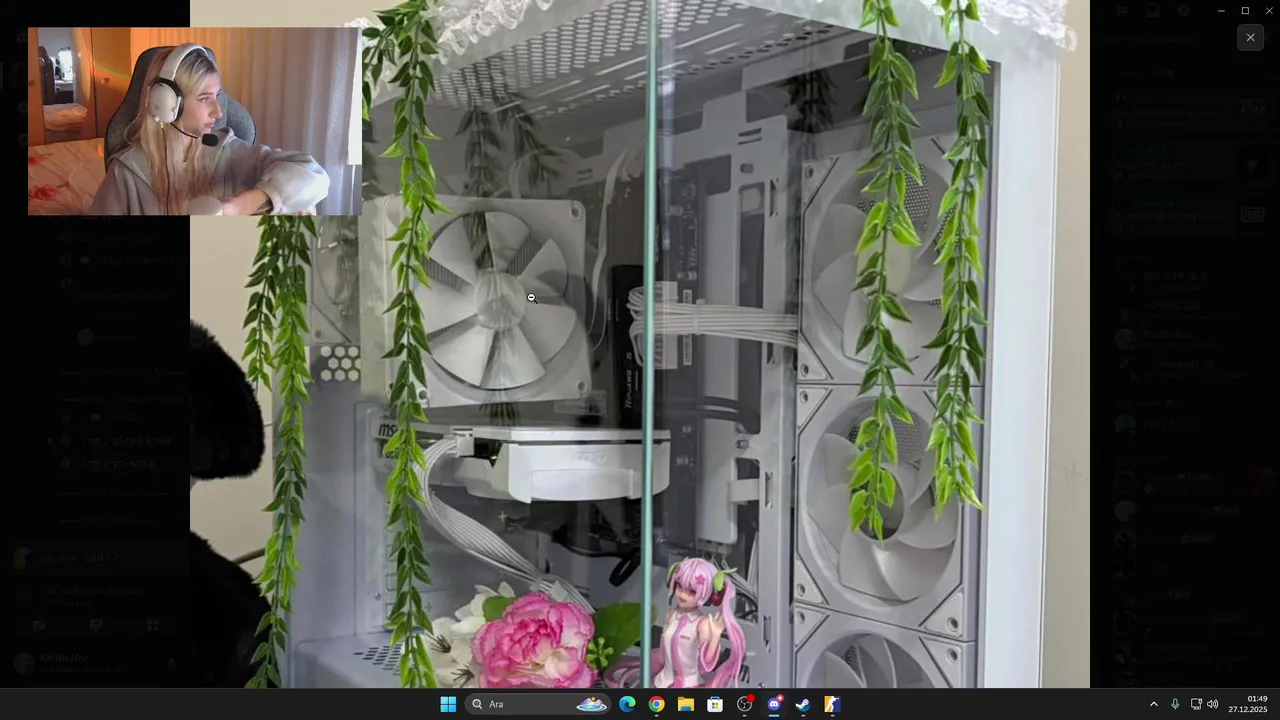Open the network tray icon

pos(1196,704)
